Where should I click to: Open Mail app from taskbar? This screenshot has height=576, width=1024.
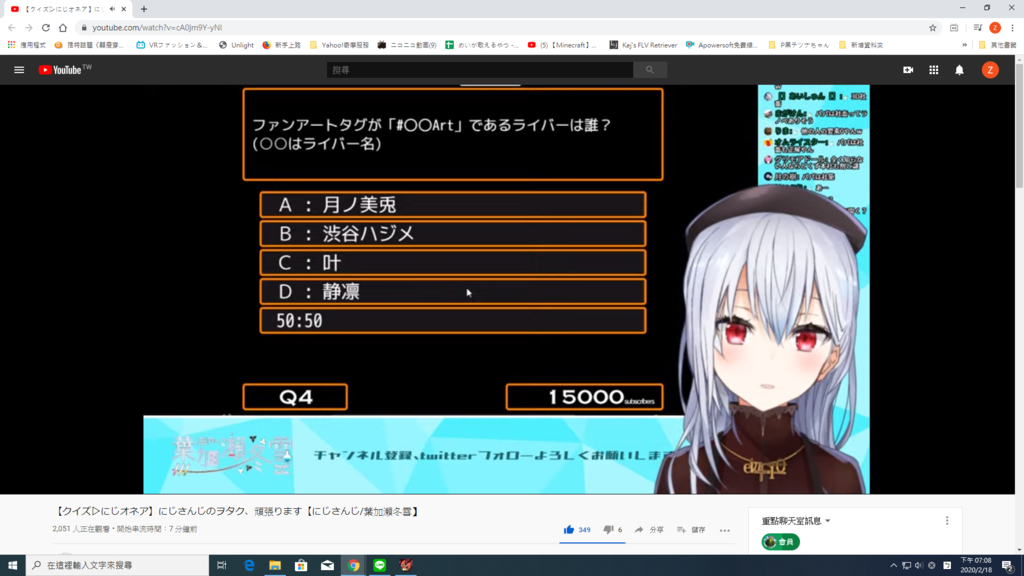(327, 565)
